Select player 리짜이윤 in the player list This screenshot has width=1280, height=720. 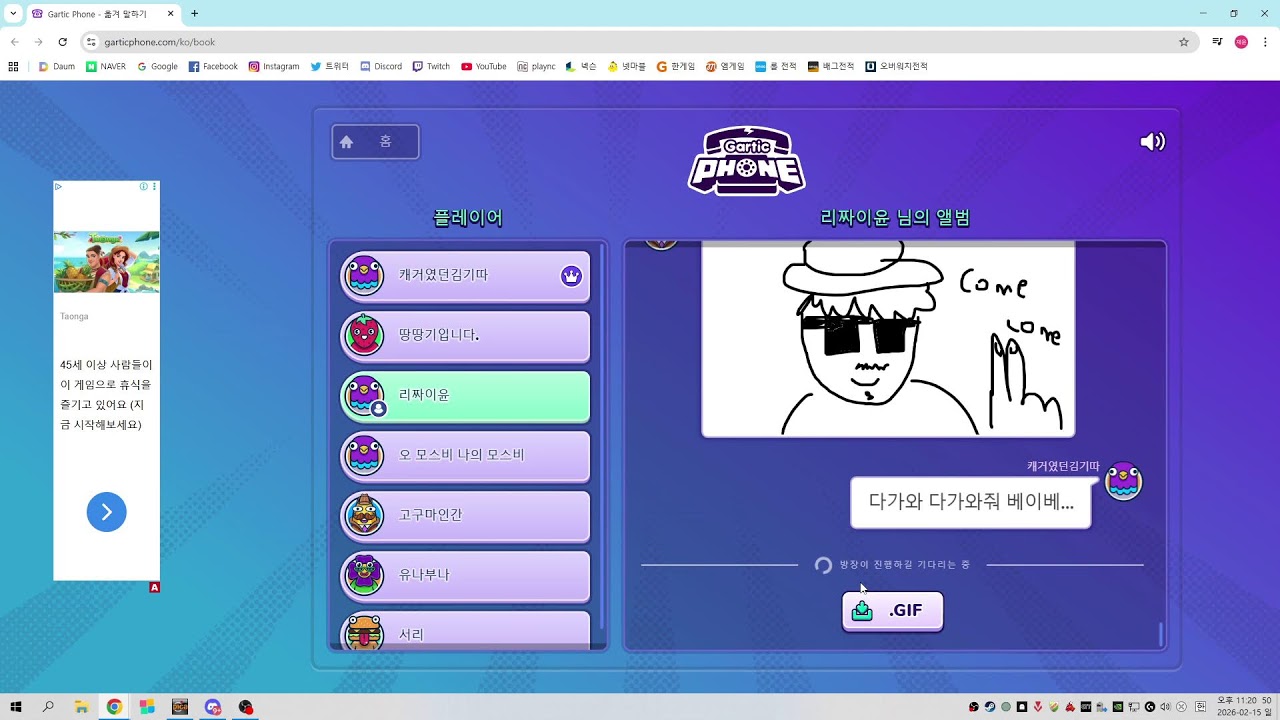465,396
